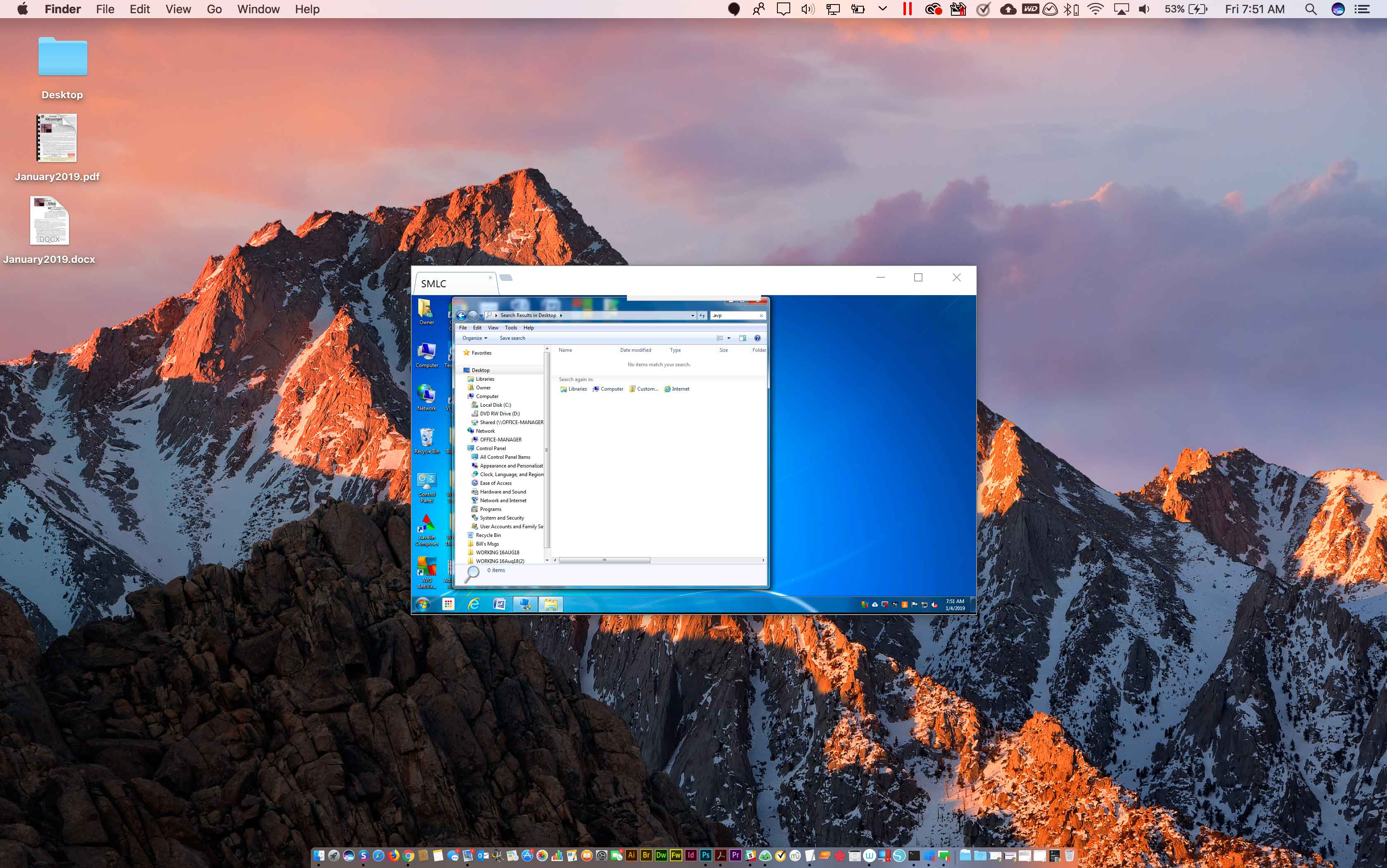The width and height of the screenshot is (1387, 868).
Task: Click the refresh button beside address bar
Action: tap(702, 315)
